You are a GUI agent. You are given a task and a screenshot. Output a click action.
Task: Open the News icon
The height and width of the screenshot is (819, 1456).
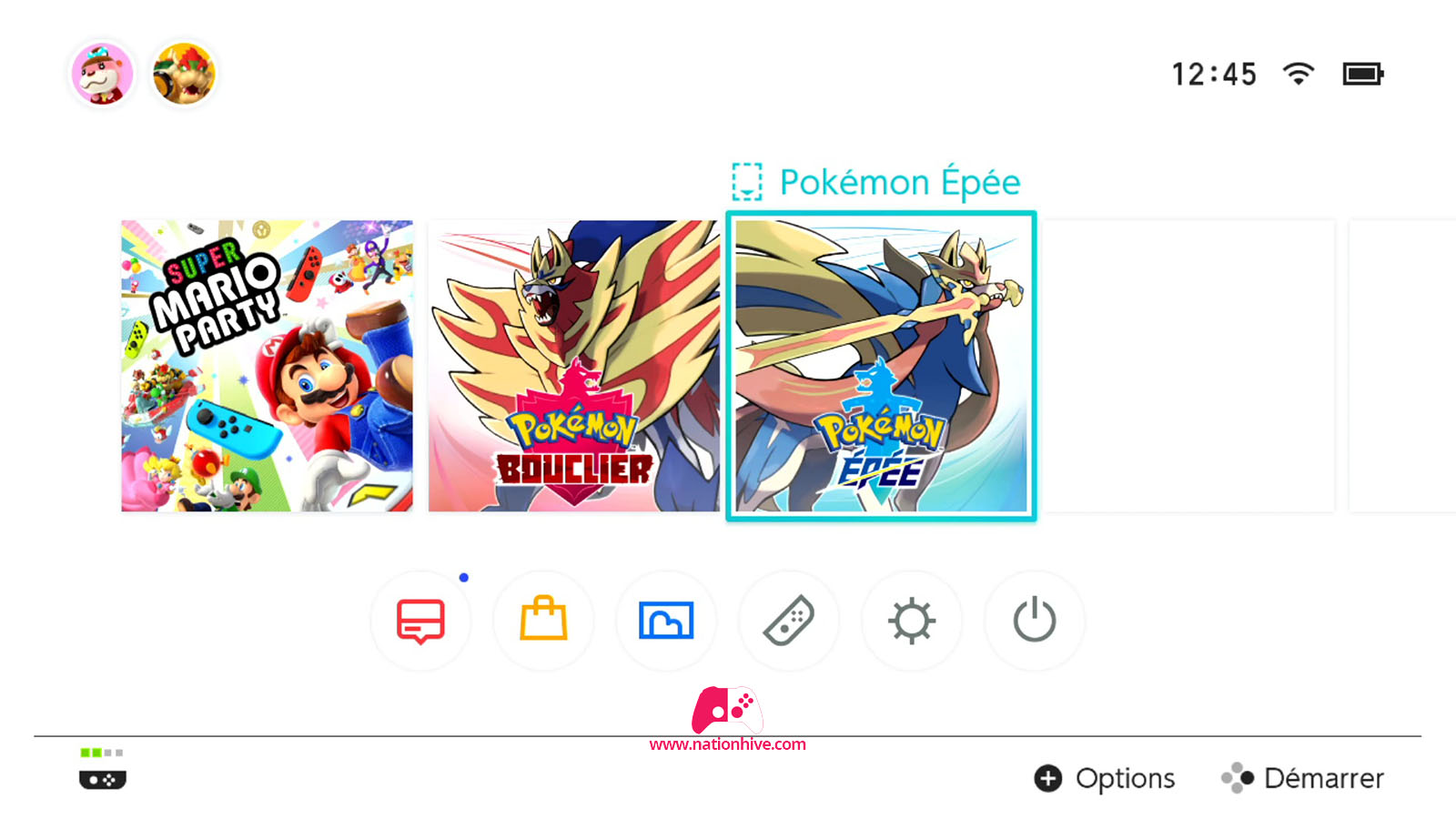click(420, 622)
